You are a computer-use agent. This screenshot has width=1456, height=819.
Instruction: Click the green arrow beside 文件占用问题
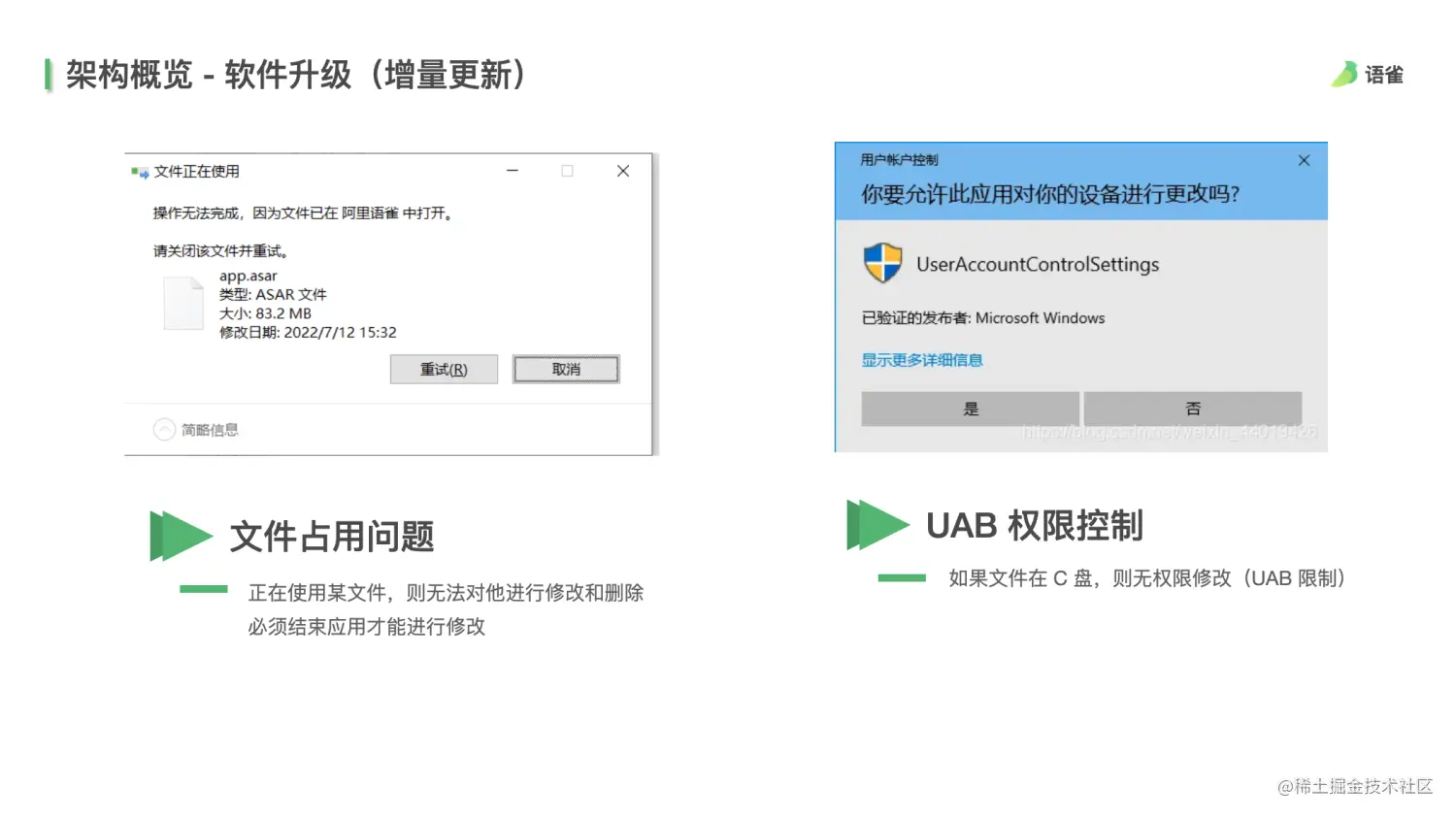tap(181, 536)
